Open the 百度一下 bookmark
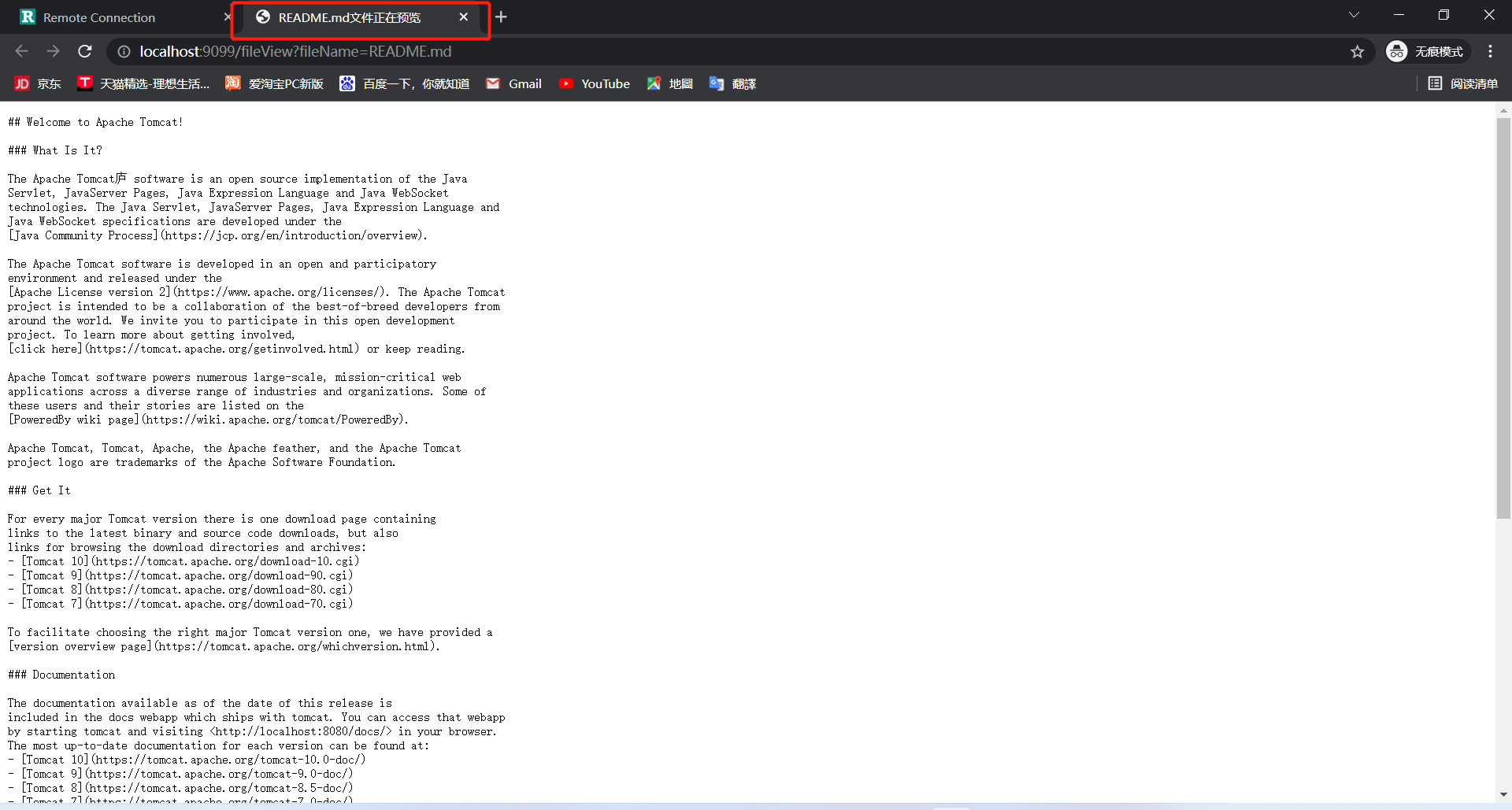This screenshot has height=810, width=1512. (405, 84)
